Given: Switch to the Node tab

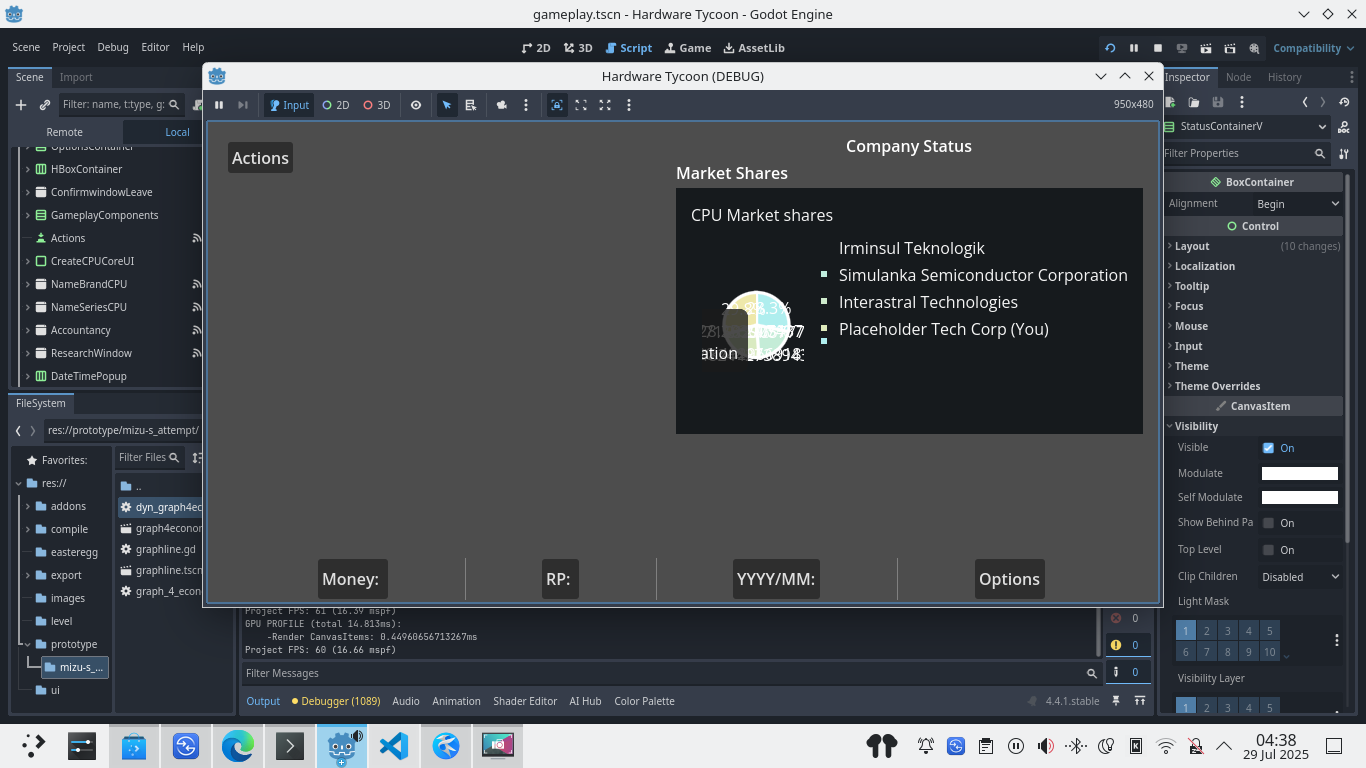Looking at the screenshot, I should (x=1238, y=77).
